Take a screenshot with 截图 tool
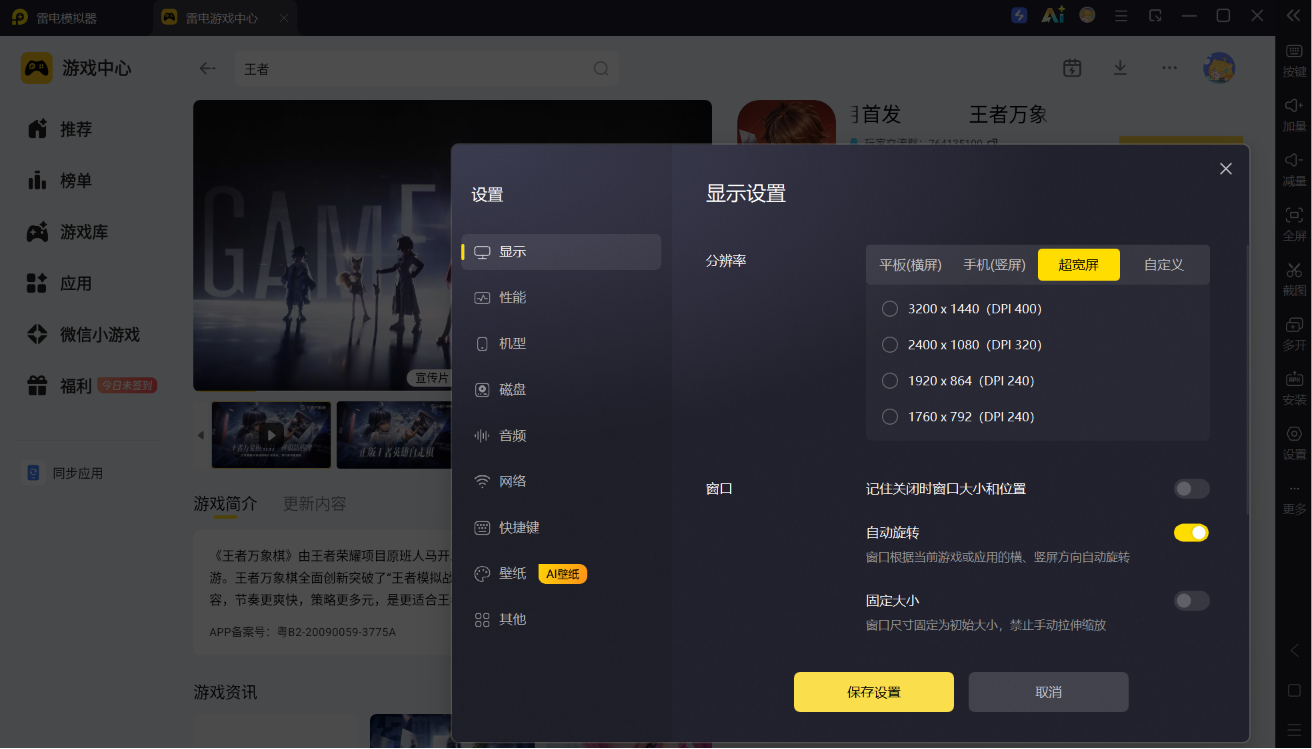The image size is (1312, 749). [x=1294, y=278]
